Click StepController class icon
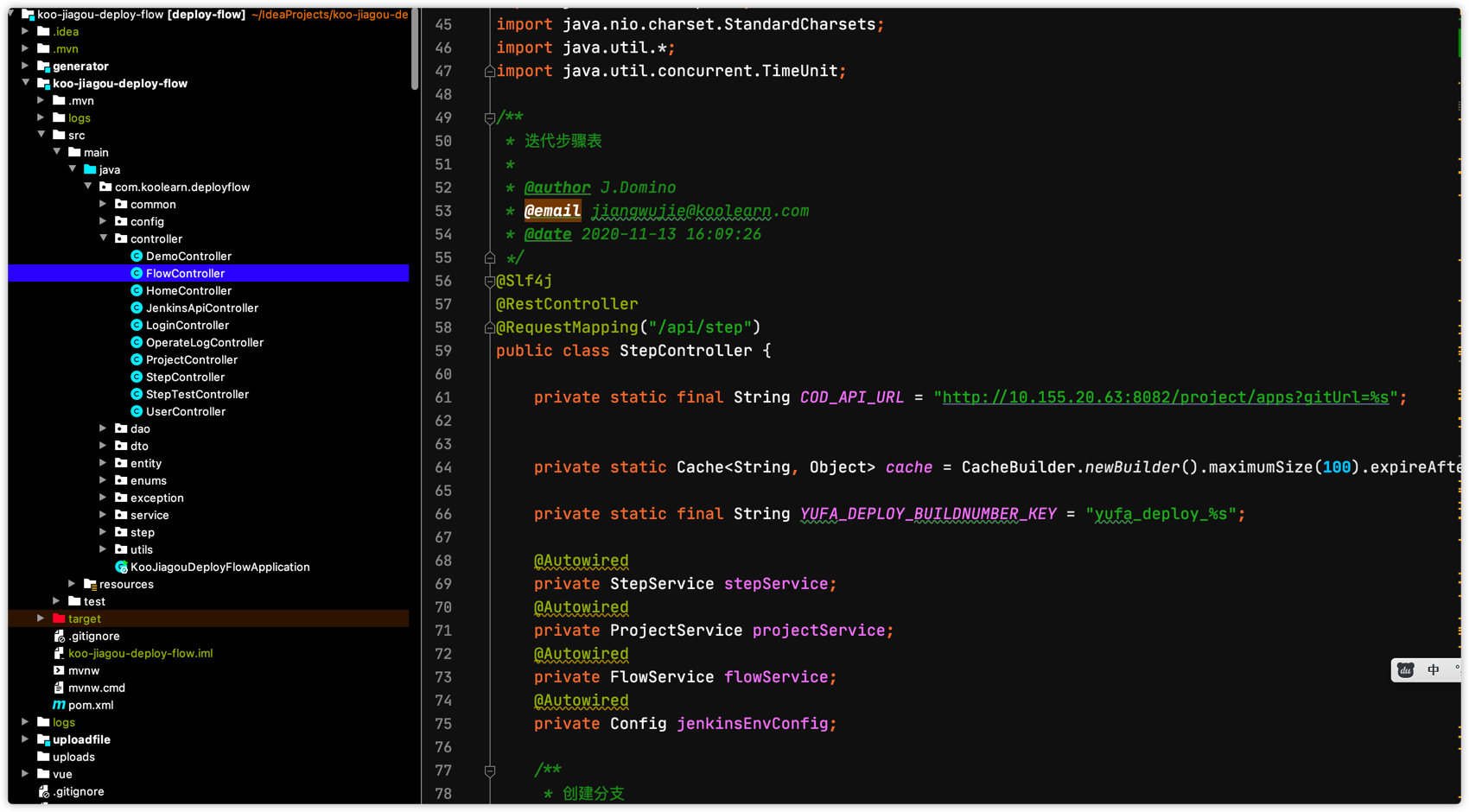 tap(137, 377)
